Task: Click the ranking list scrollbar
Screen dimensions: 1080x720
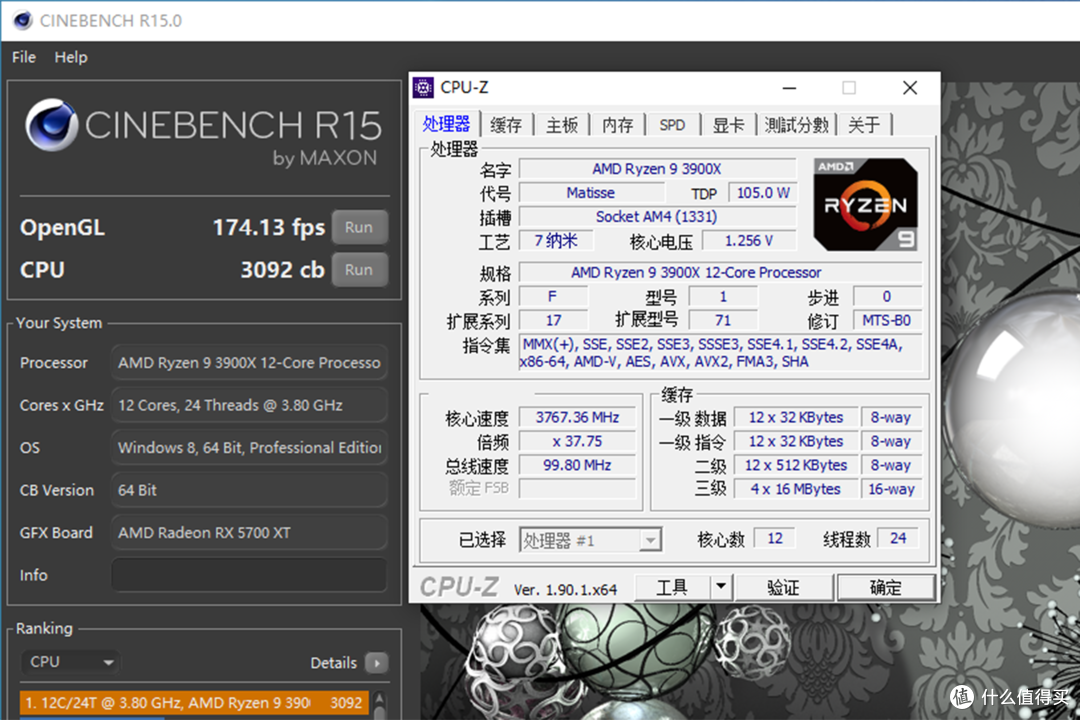Action: tap(379, 704)
